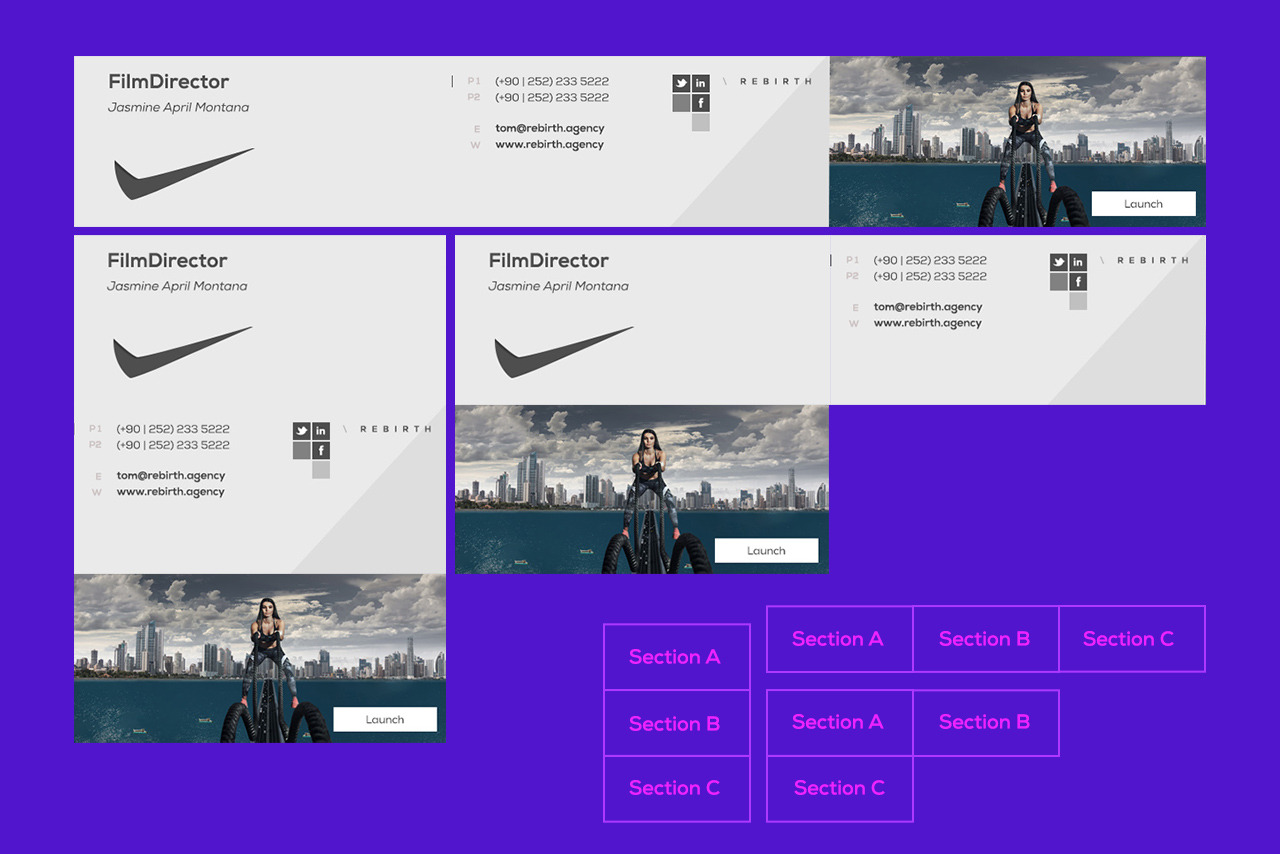
Task: Click the Facebook icon in the top wide banner
Action: coord(700,103)
